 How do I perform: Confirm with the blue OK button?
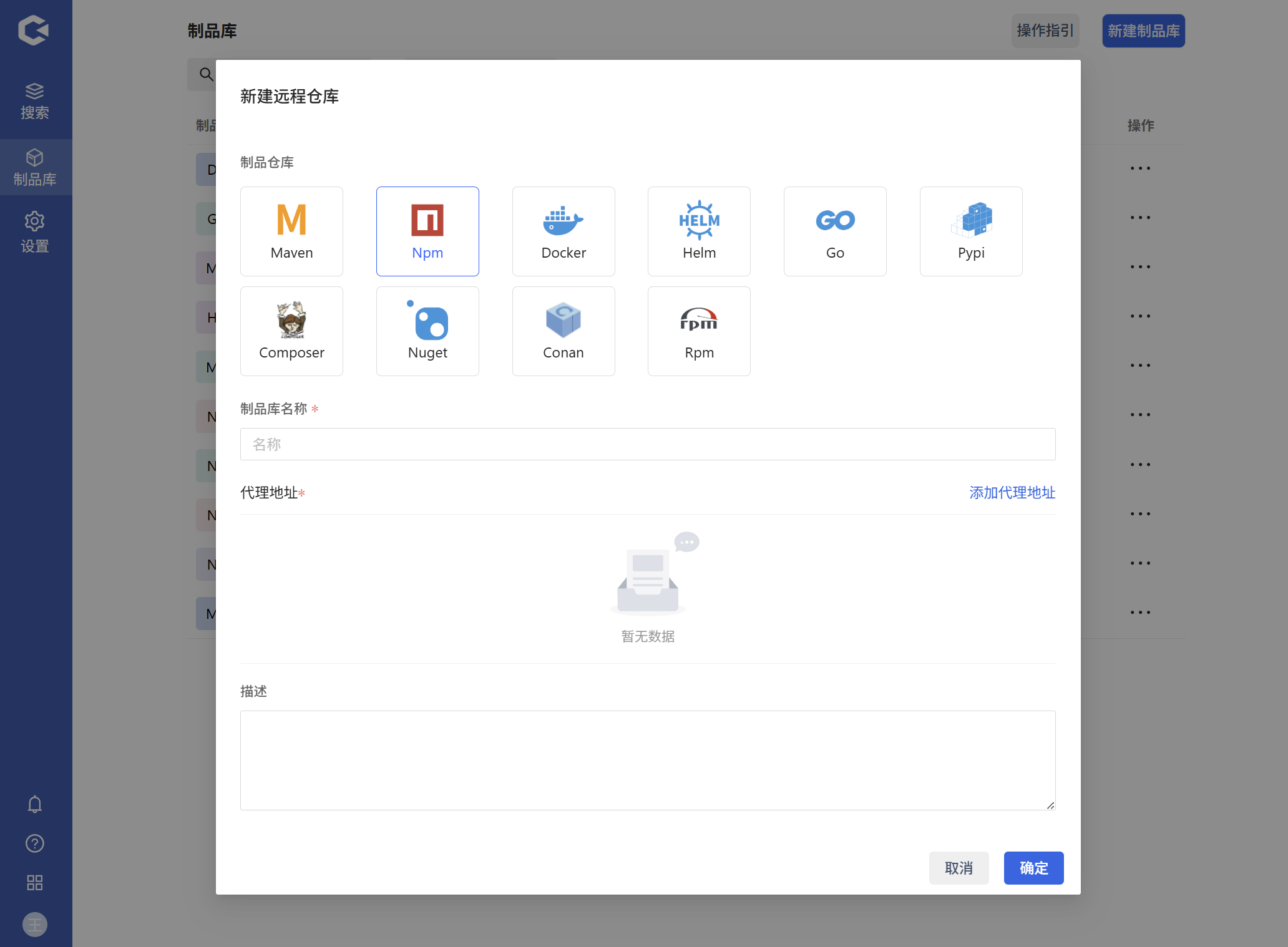tap(1033, 868)
